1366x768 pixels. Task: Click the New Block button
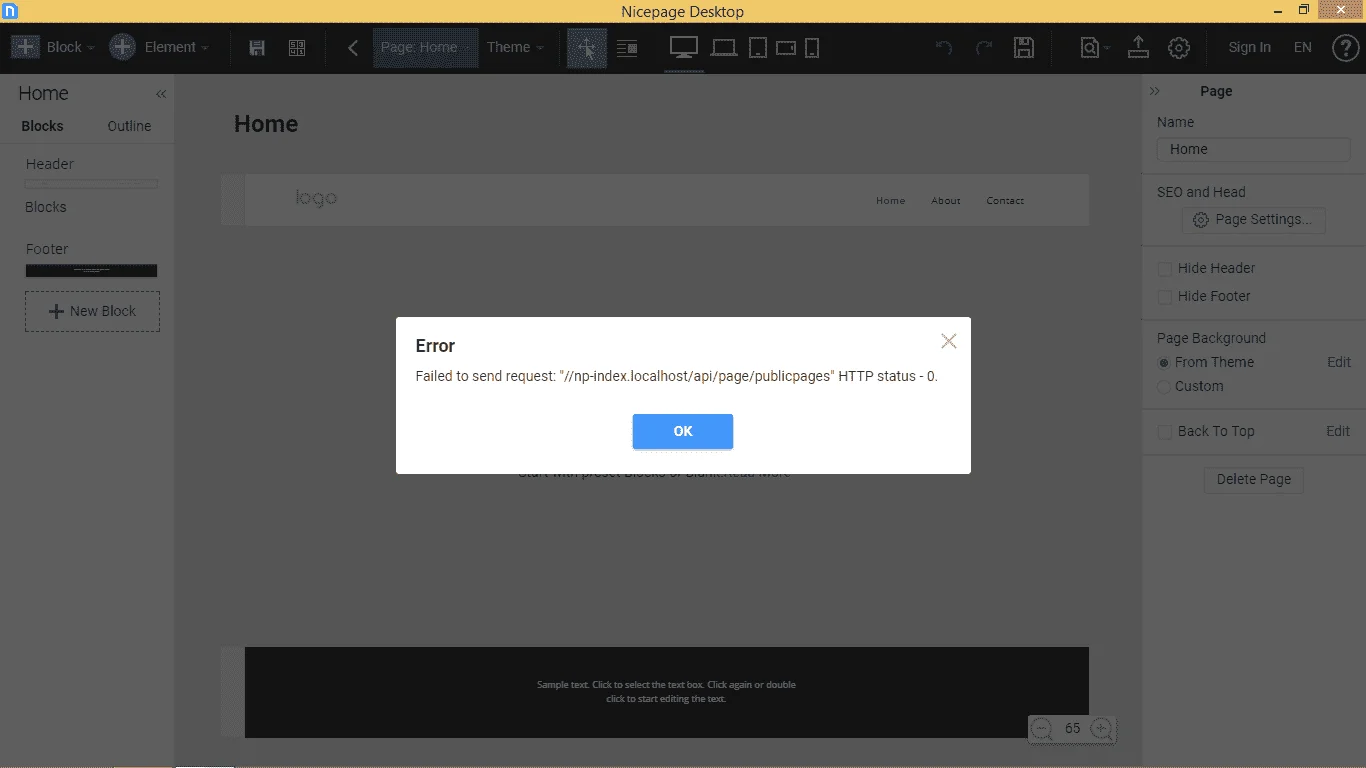click(x=92, y=311)
